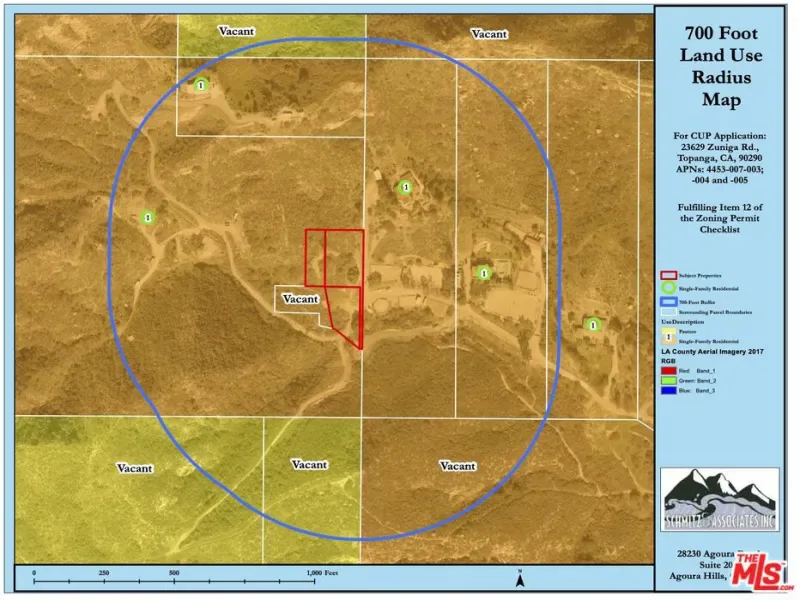Click the blue 700-Foot Buffer legend symbol
Image resolution: width=800 pixels, height=600 pixels.
[667, 300]
